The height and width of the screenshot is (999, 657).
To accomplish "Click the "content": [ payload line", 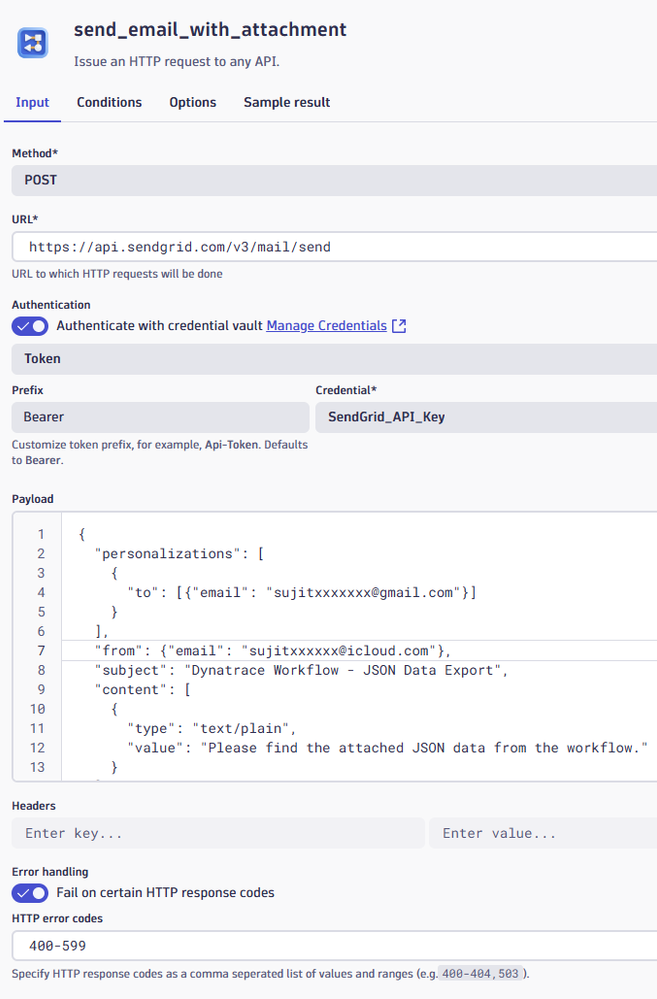I will [x=142, y=689].
